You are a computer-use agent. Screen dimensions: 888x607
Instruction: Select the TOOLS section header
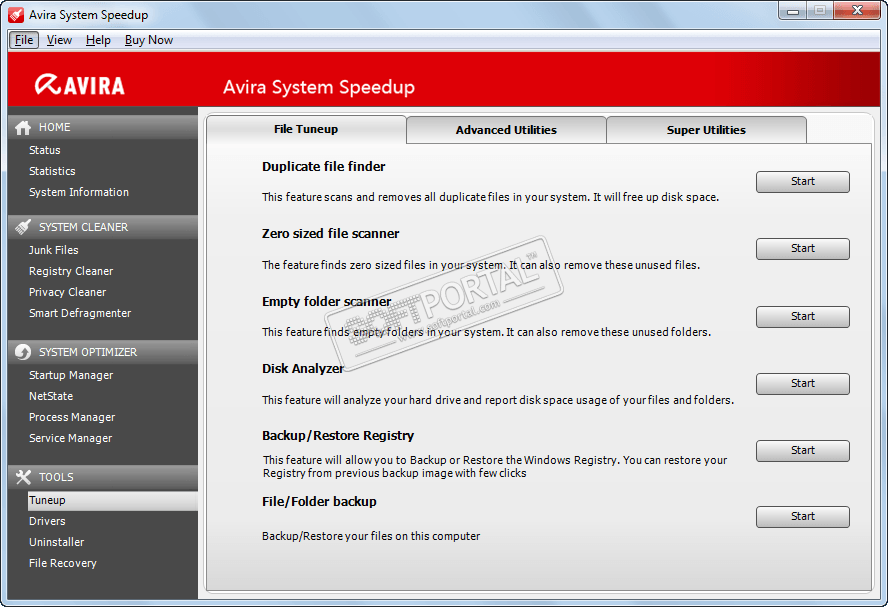tap(103, 477)
